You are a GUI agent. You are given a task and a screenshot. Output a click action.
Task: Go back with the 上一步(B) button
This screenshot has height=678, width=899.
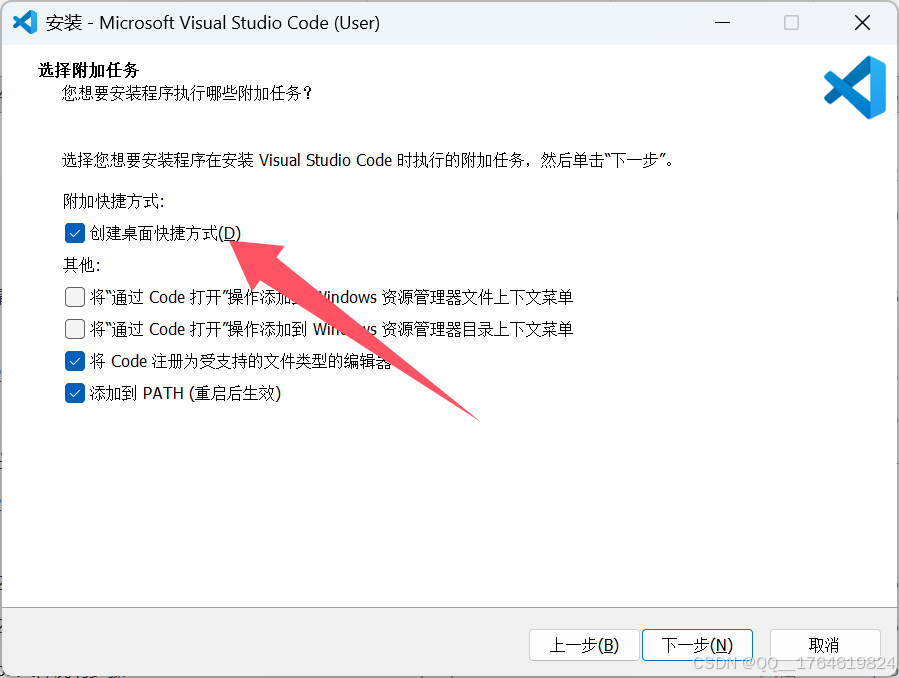click(584, 645)
